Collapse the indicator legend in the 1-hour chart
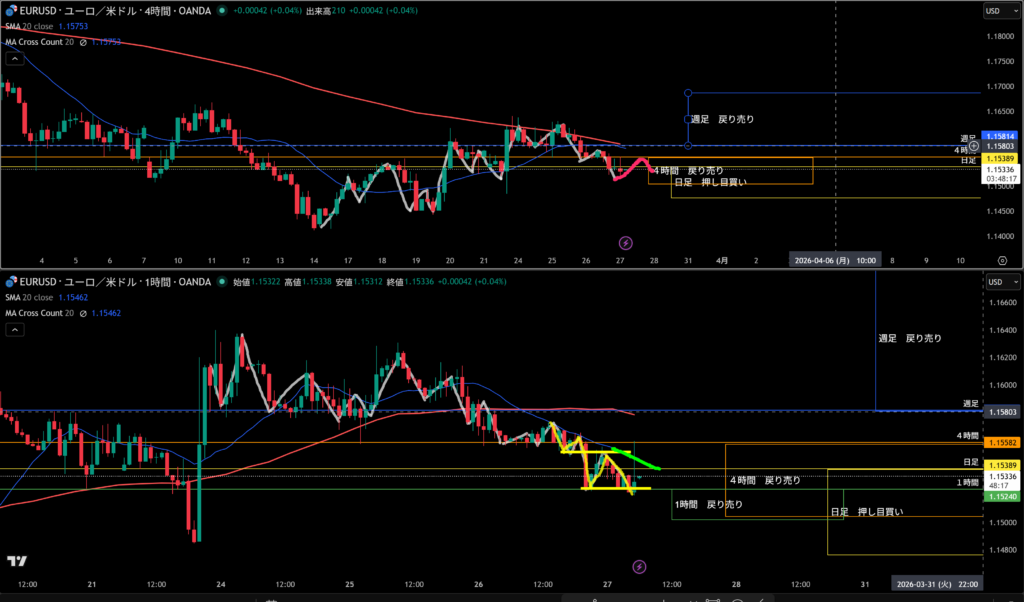1024x602 pixels. coord(14,329)
